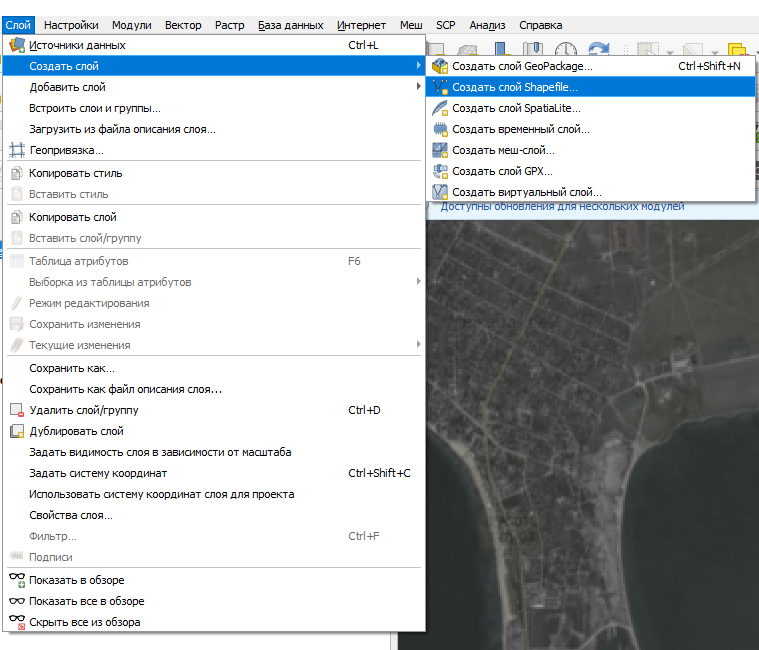The height and width of the screenshot is (650, 759).
Task: Click the GeoPackage layer icon
Action: tap(440, 66)
